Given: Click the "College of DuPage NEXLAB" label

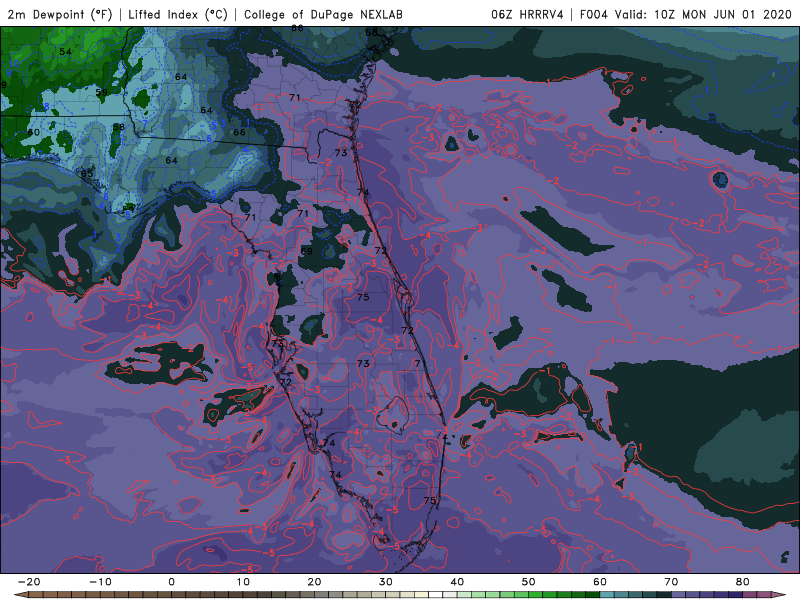Looking at the screenshot, I should pos(323,14).
